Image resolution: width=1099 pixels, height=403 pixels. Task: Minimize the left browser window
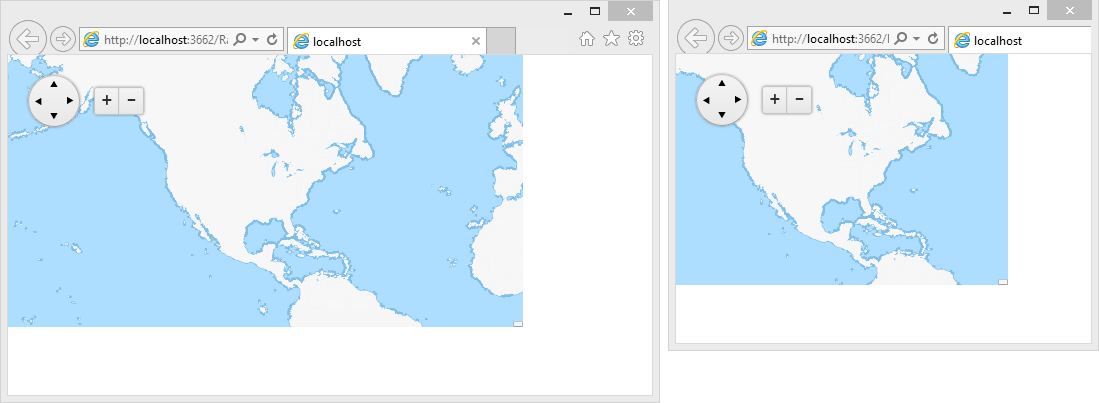pyautogui.click(x=568, y=12)
